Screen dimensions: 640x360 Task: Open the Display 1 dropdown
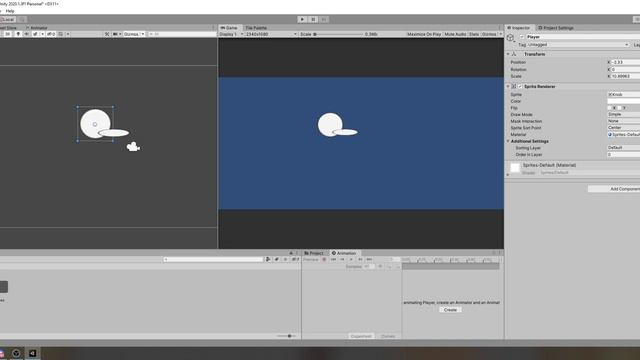pyautogui.click(x=231, y=34)
